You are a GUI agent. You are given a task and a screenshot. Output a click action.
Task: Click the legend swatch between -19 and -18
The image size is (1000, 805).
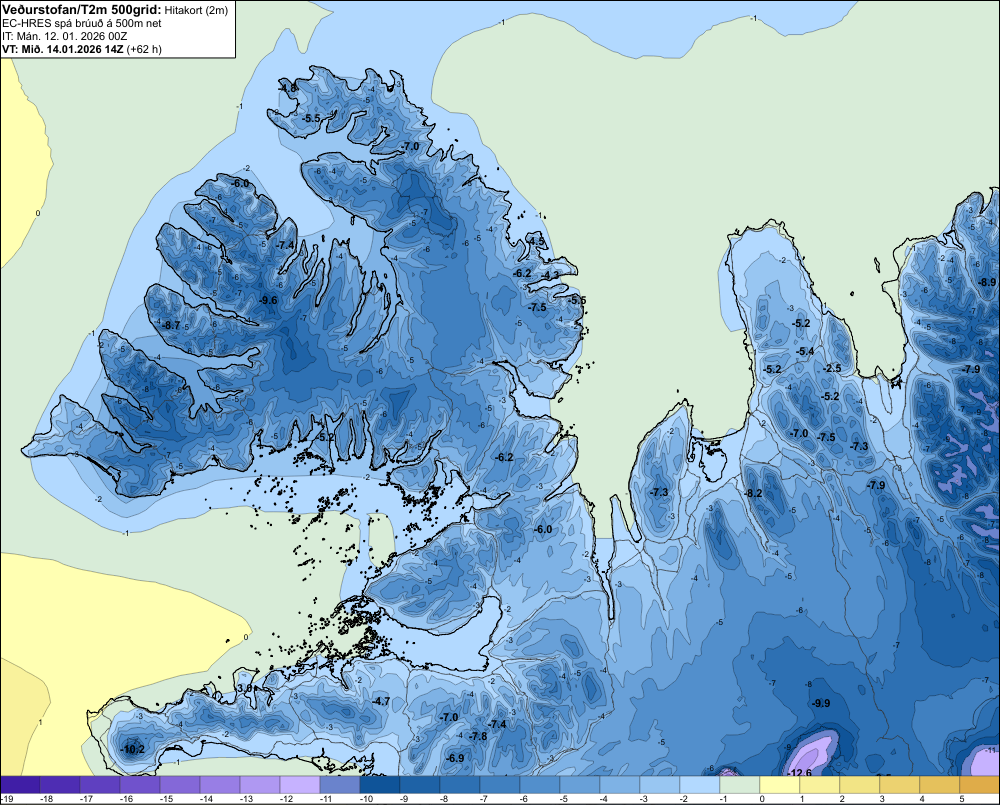pyautogui.click(x=20, y=784)
